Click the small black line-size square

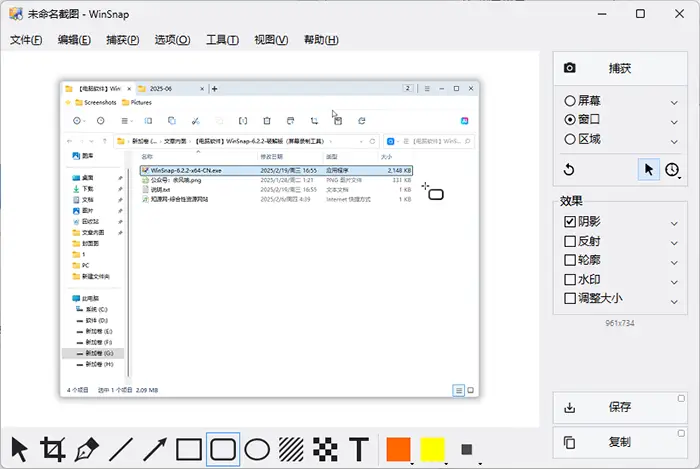467,449
